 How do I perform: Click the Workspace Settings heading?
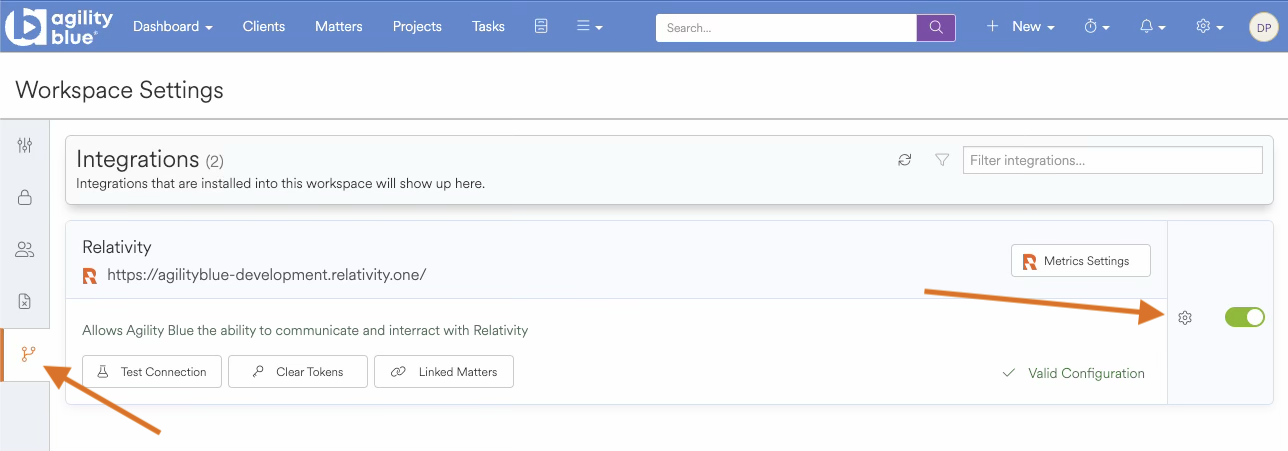(120, 90)
